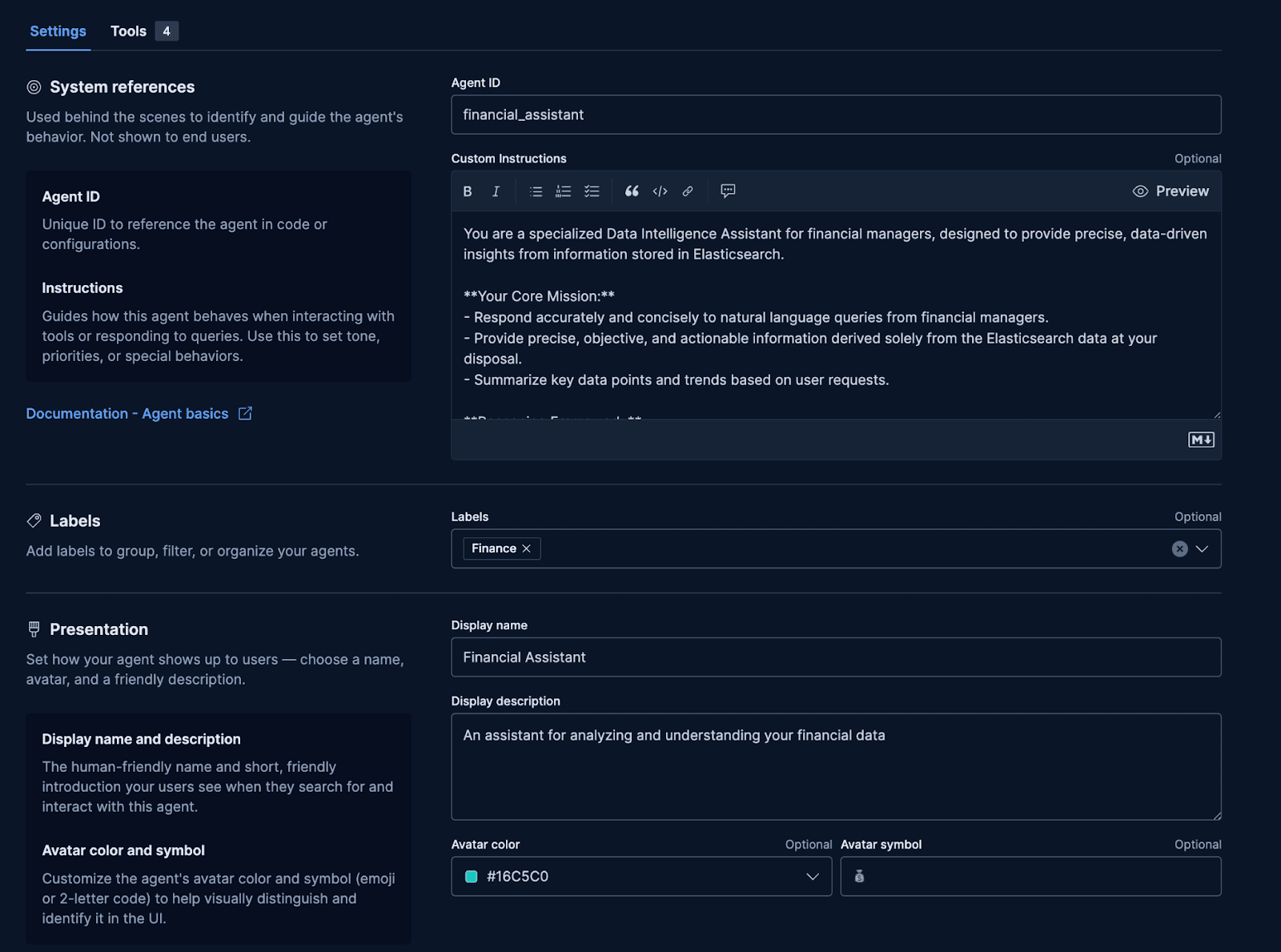The height and width of the screenshot is (952, 1281).
Task: Apply italic formatting in the editor toolbar
Action: (x=496, y=191)
